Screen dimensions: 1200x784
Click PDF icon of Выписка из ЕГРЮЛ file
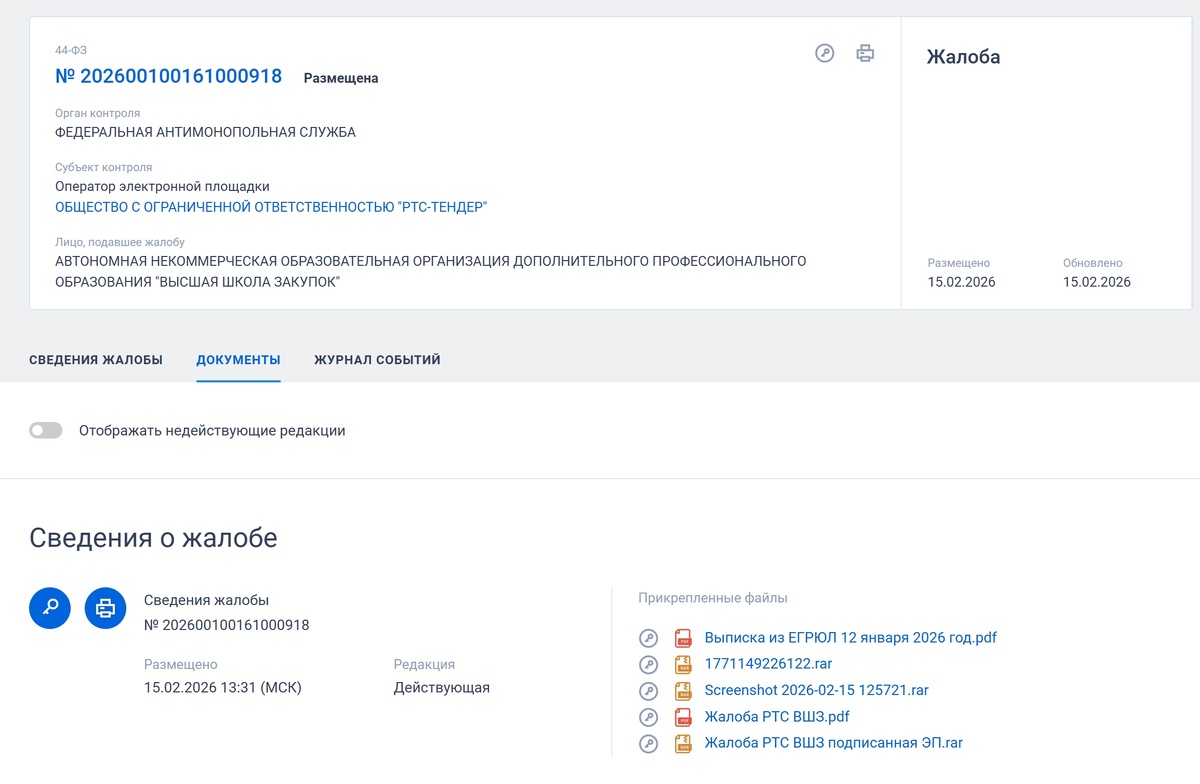click(683, 638)
